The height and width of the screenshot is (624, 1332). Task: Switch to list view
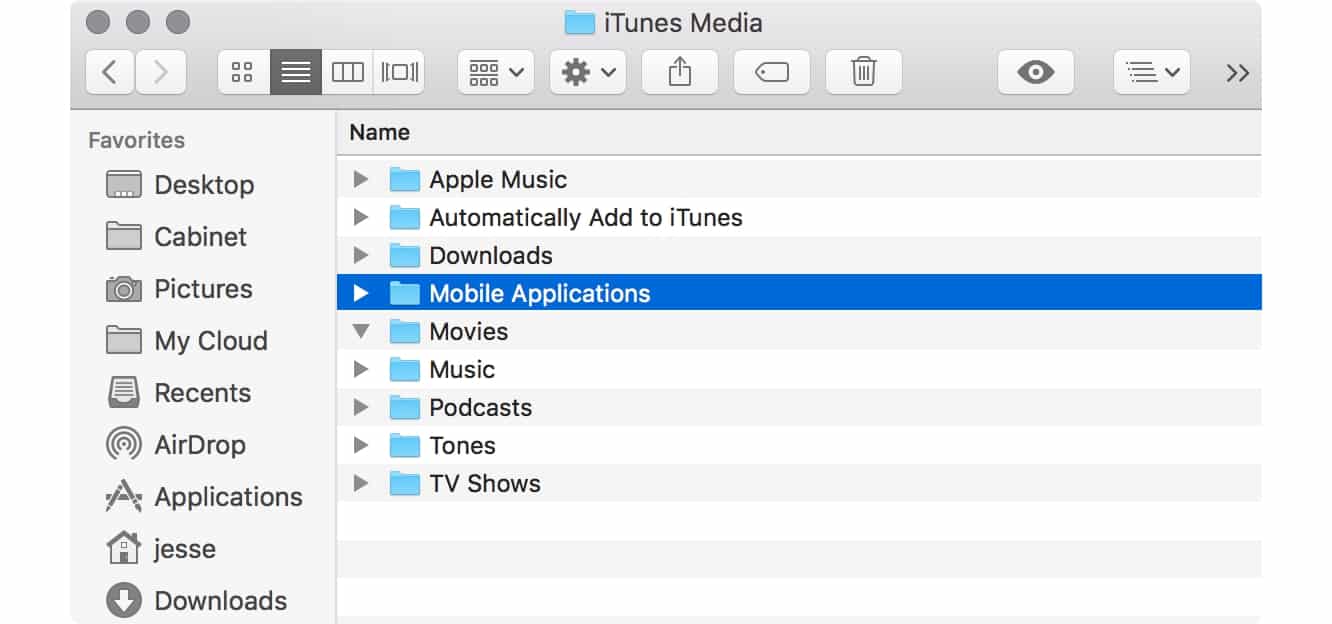[296, 72]
